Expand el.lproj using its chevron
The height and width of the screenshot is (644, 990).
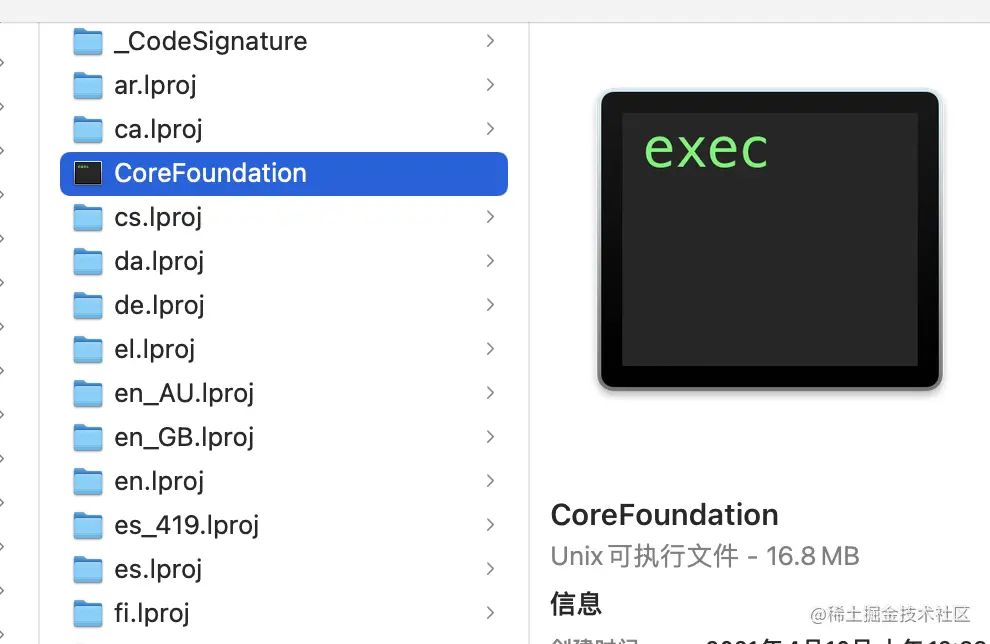tap(490, 349)
